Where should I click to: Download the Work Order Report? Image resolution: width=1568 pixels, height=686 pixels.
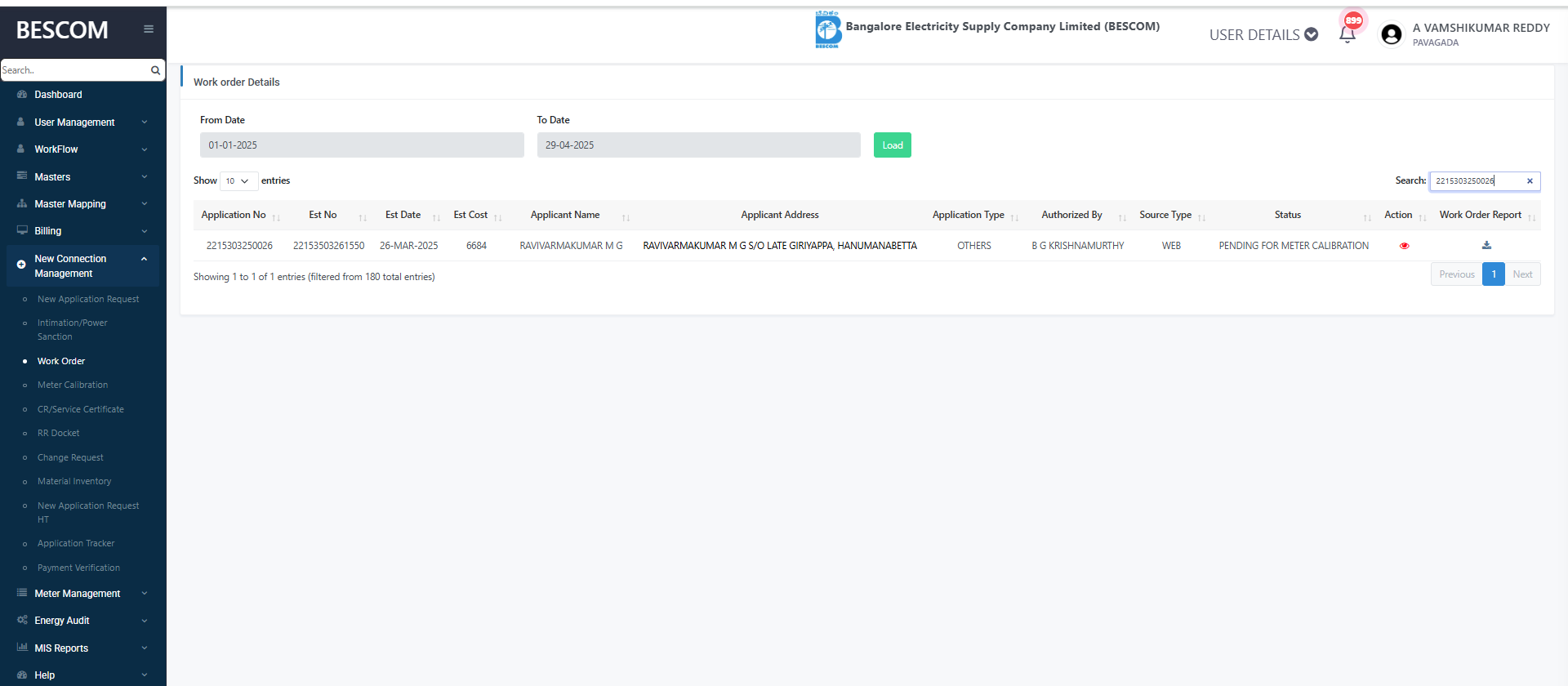pos(1487,245)
